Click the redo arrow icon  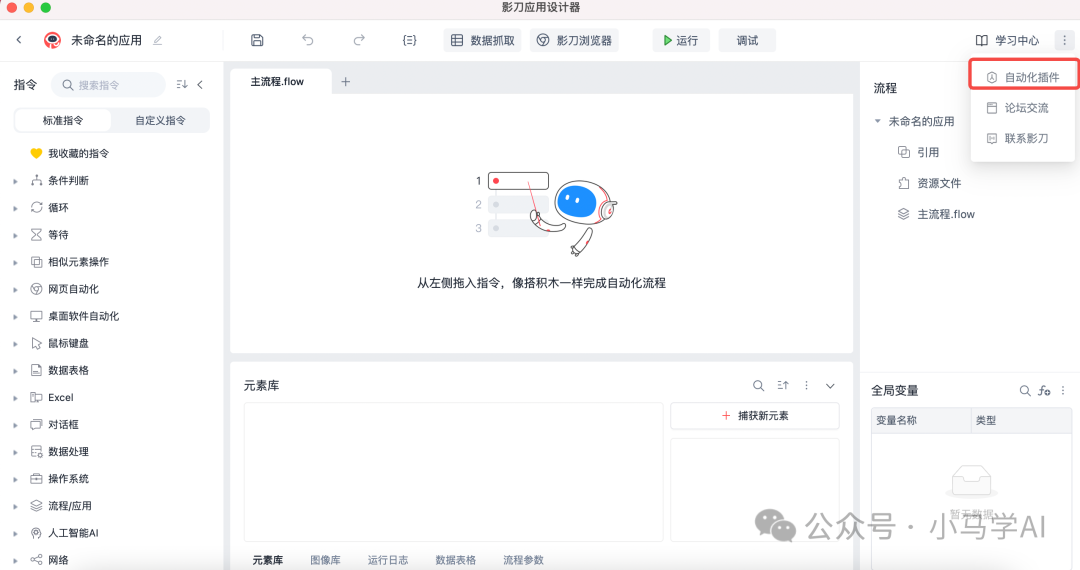(359, 41)
